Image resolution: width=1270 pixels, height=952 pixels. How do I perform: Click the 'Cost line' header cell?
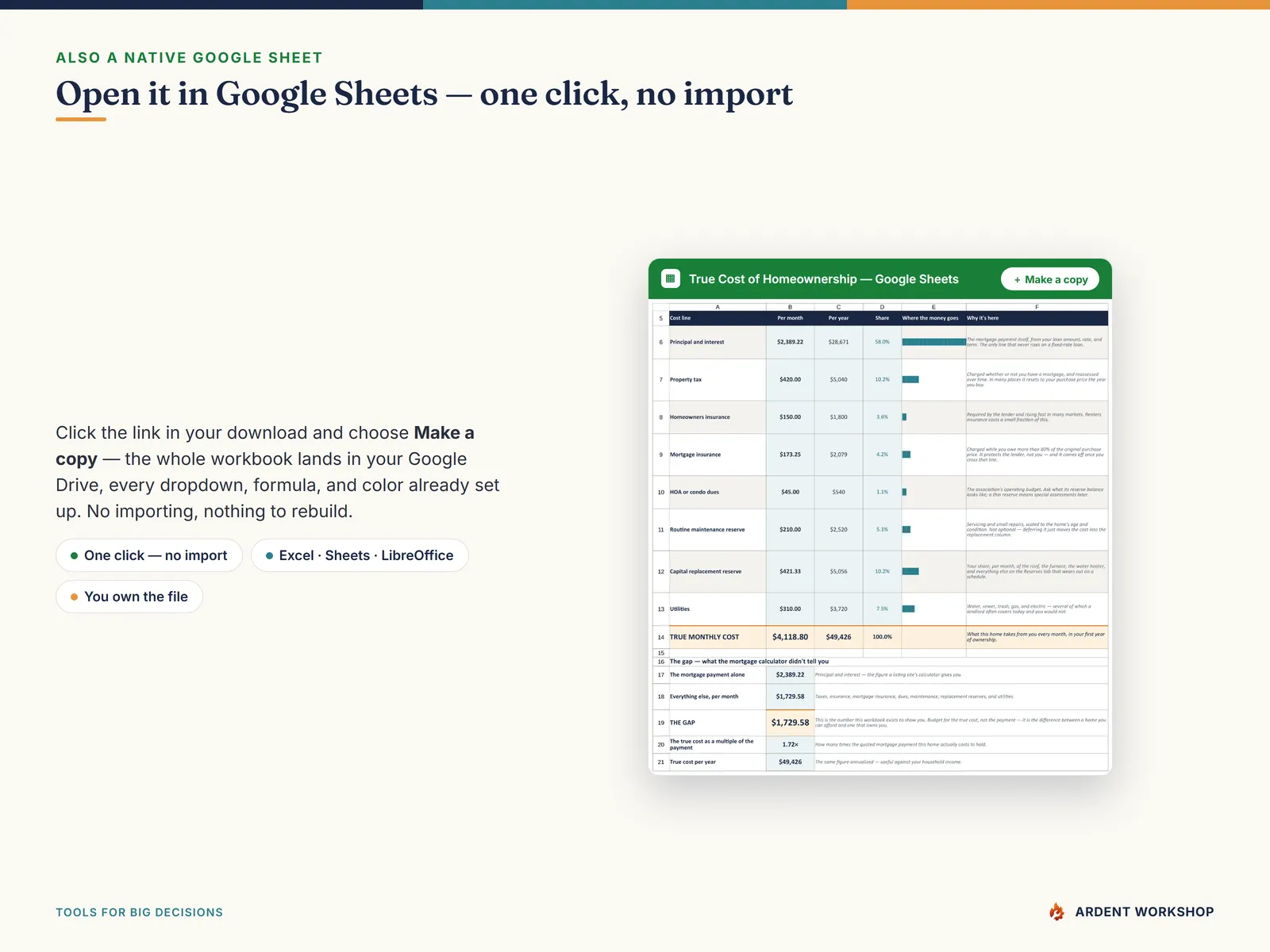pyautogui.click(x=718, y=318)
